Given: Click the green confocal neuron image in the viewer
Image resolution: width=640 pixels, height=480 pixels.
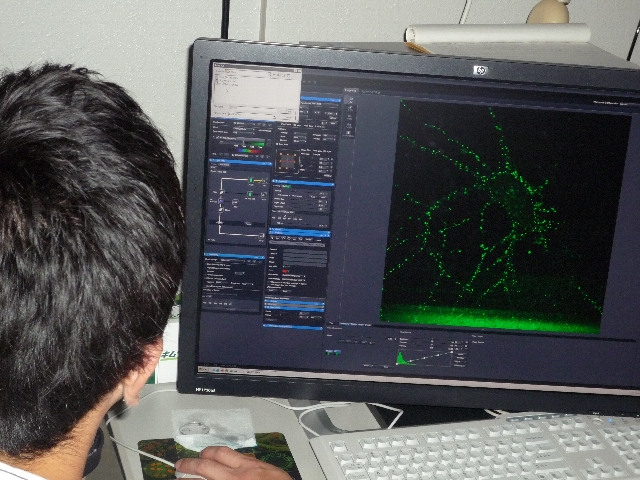Looking at the screenshot, I should pyautogui.click(x=504, y=216).
